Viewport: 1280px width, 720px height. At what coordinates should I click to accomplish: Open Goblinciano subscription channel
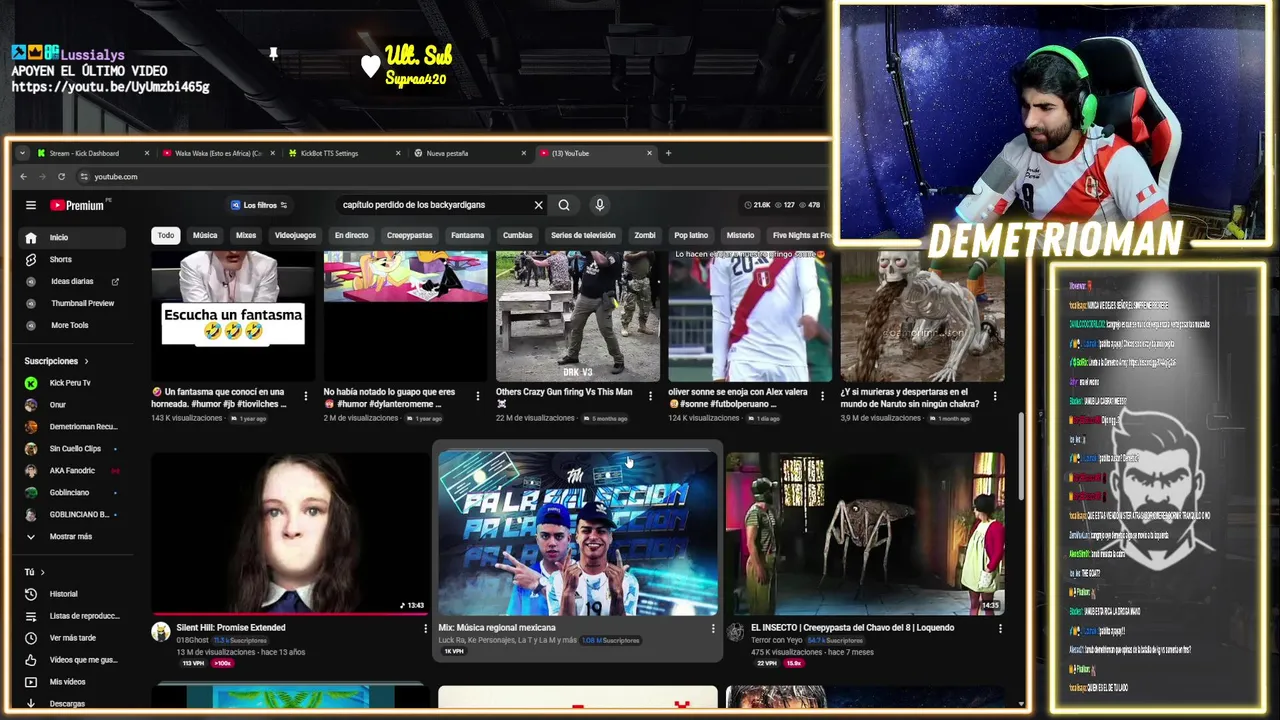(70, 493)
